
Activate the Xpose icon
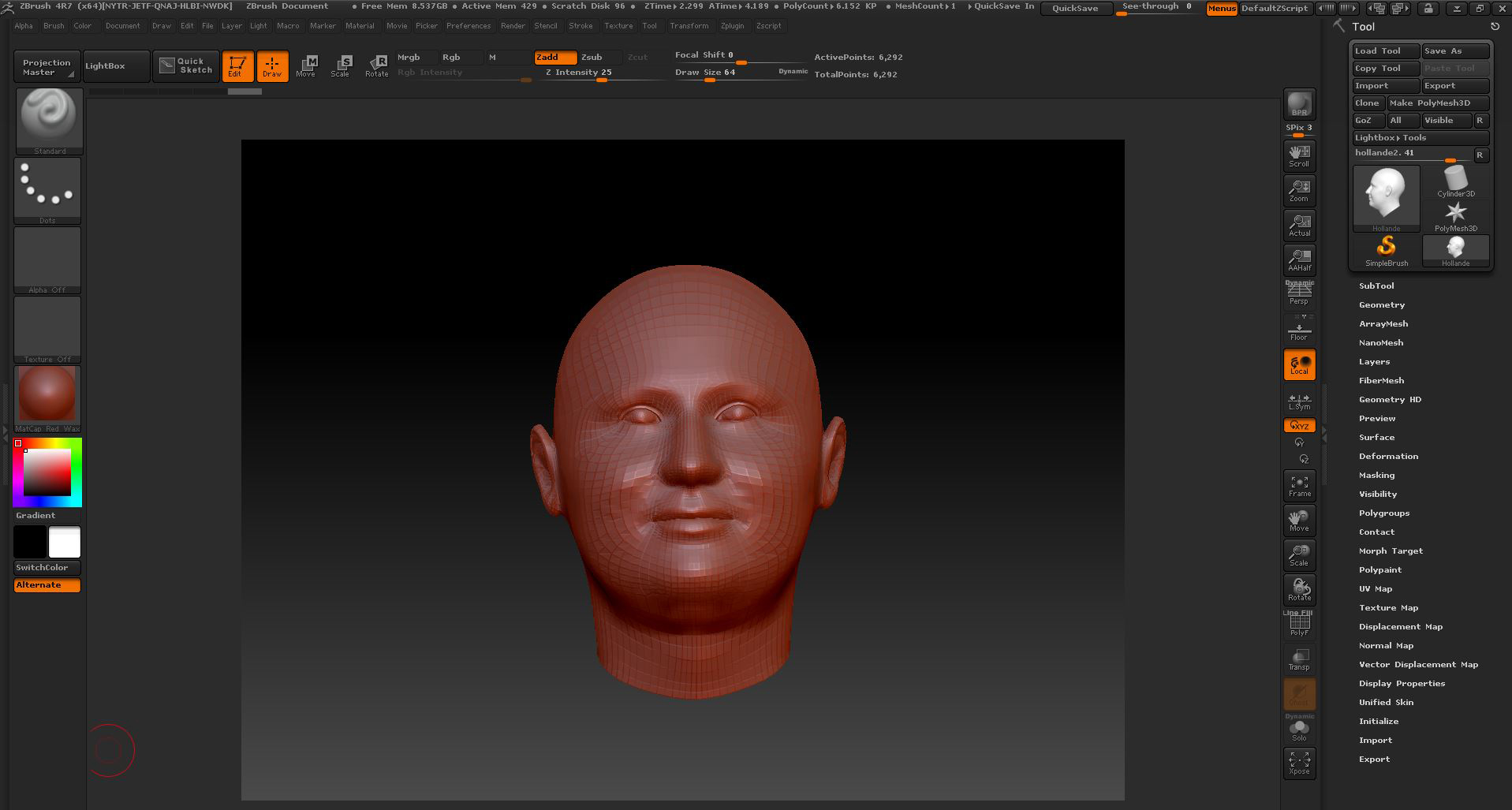[1299, 763]
